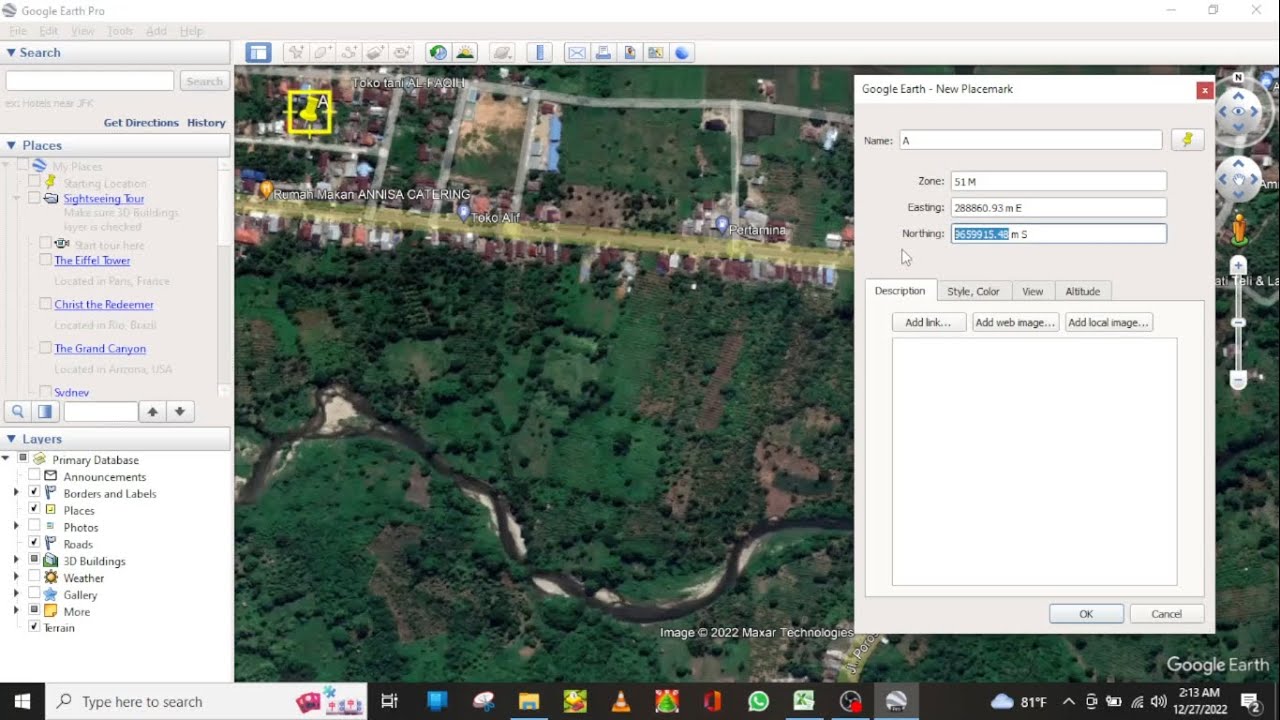1280x720 pixels.
Task: Expand the Borders and Labels layer
Action: pyautogui.click(x=16, y=494)
